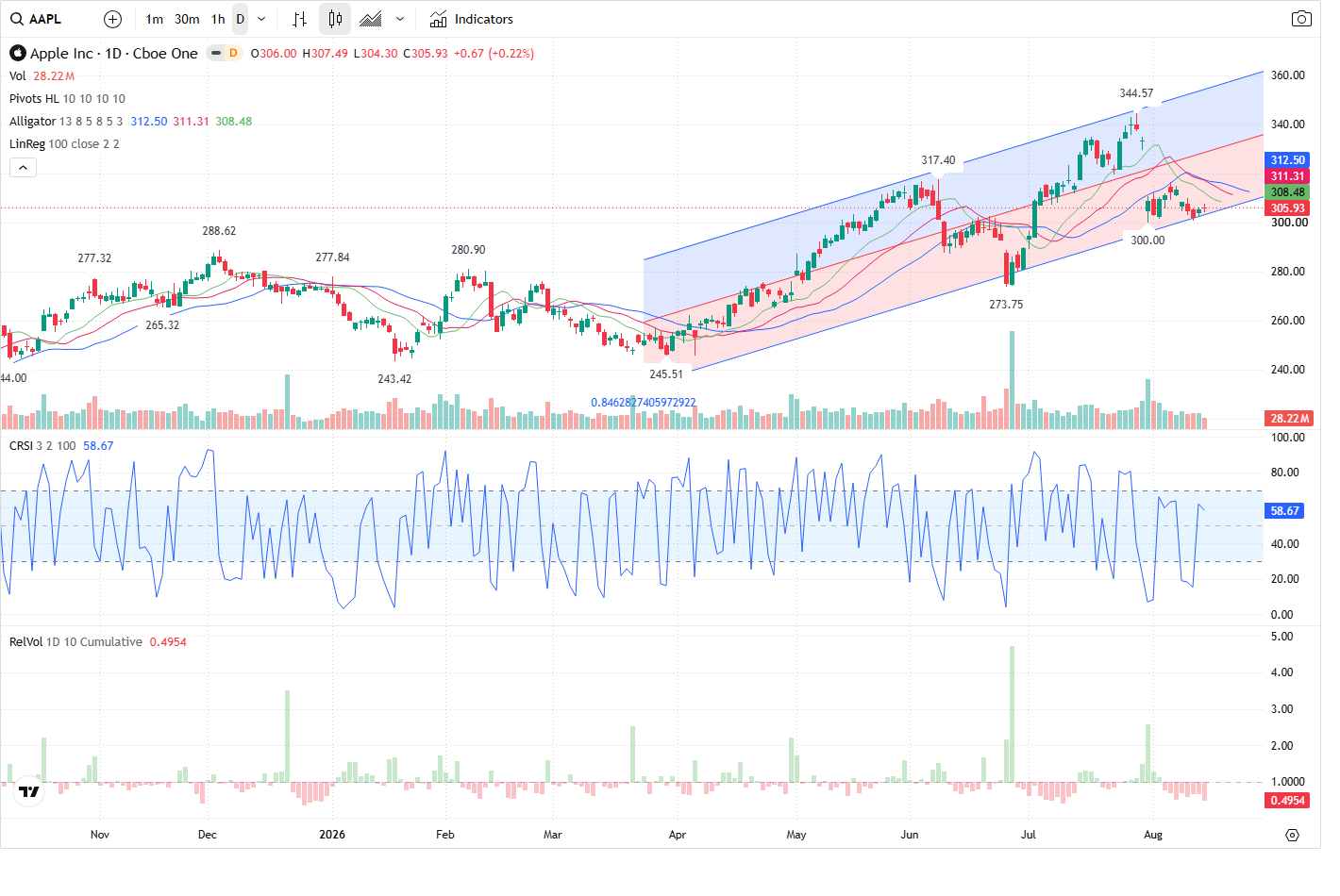Select the D daily timeframe
1340x896 pixels.
[241, 19]
